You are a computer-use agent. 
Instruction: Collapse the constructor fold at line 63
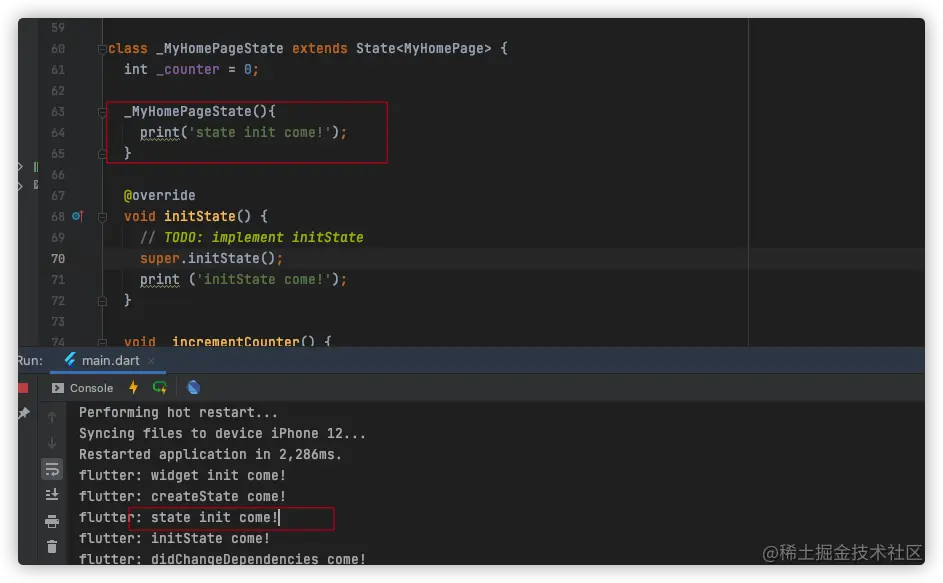(102, 111)
